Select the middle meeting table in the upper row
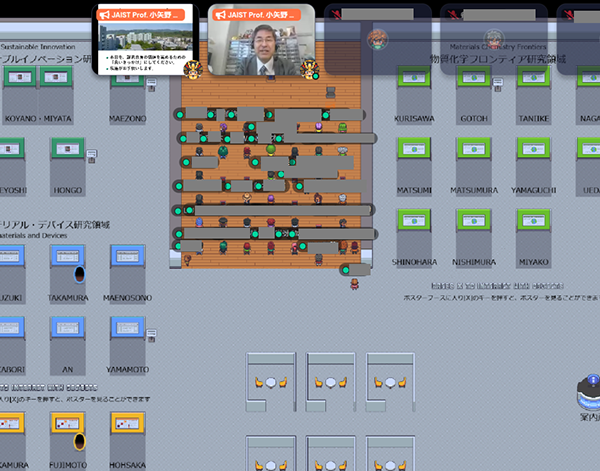Screen dimensions: 600x471 click(331, 382)
